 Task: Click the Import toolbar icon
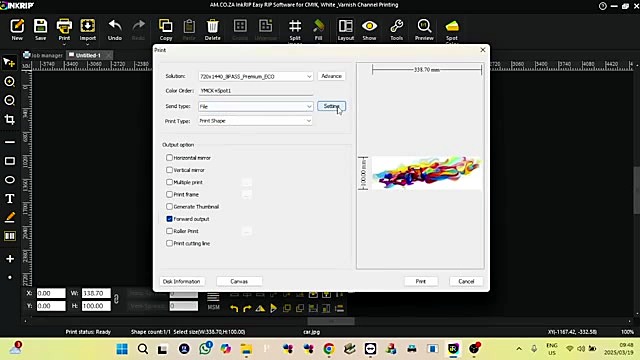(87, 29)
